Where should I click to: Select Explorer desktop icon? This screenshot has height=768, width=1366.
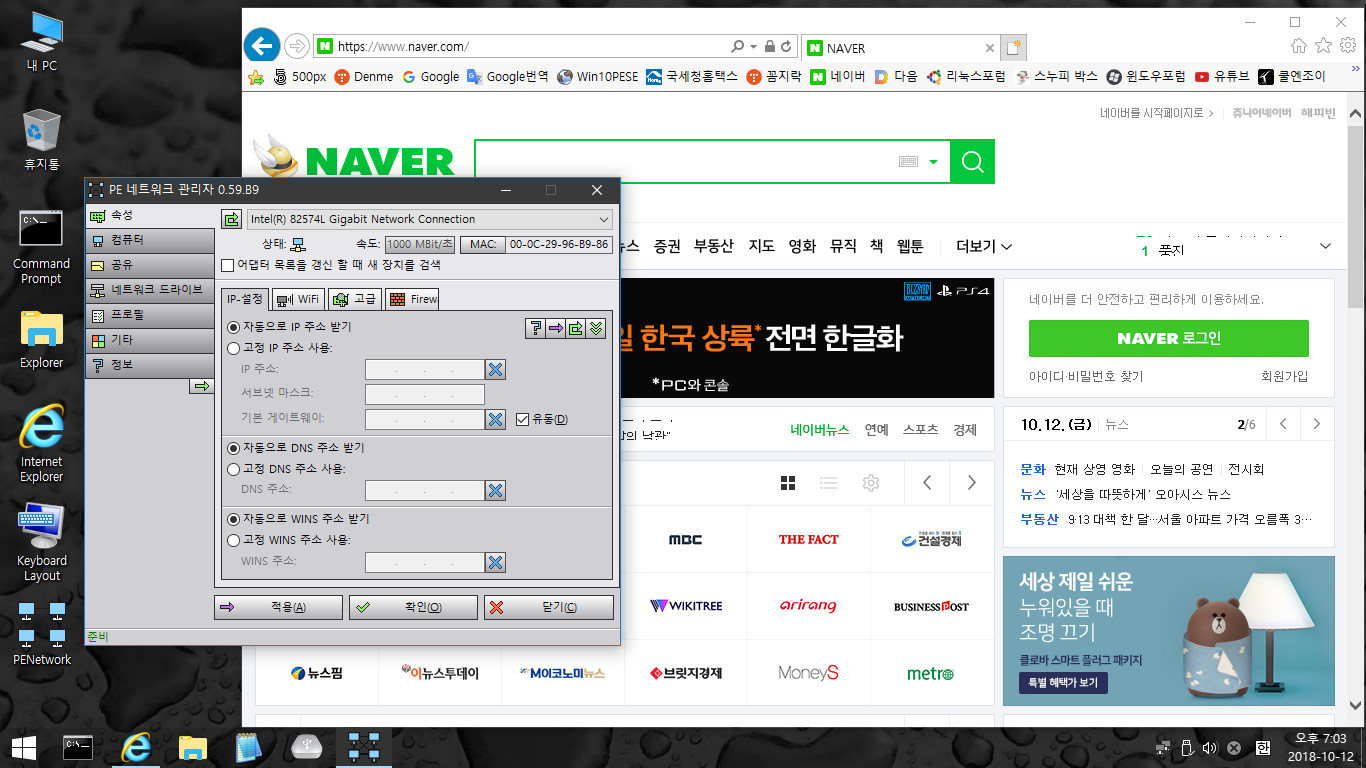point(41,339)
